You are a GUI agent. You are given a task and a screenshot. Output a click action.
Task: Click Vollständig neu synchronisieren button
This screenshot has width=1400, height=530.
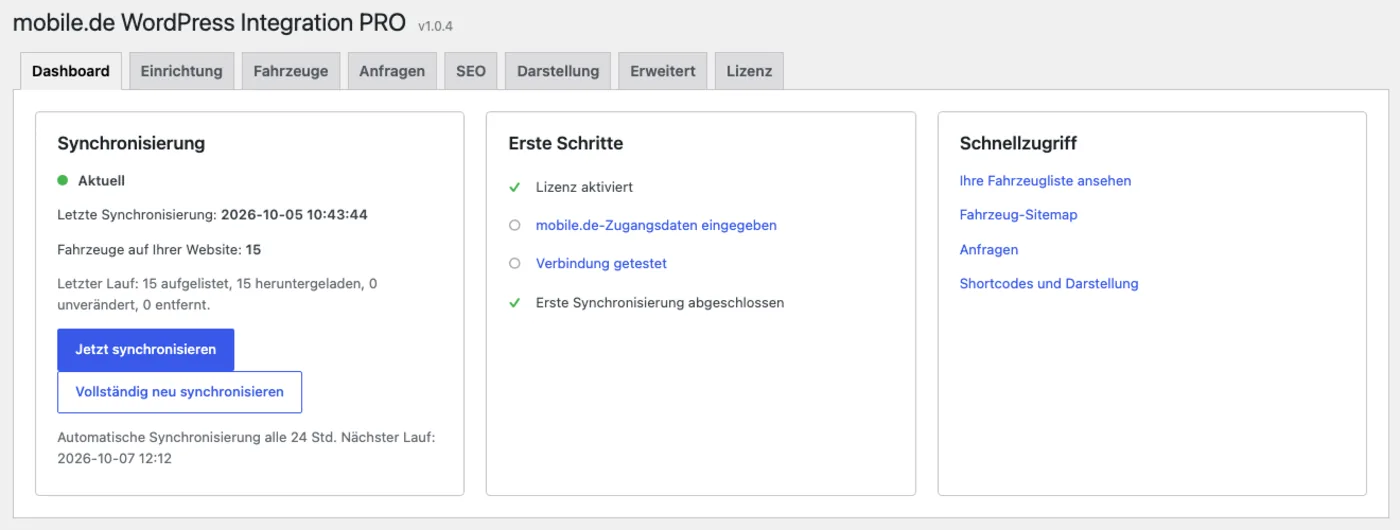click(180, 392)
